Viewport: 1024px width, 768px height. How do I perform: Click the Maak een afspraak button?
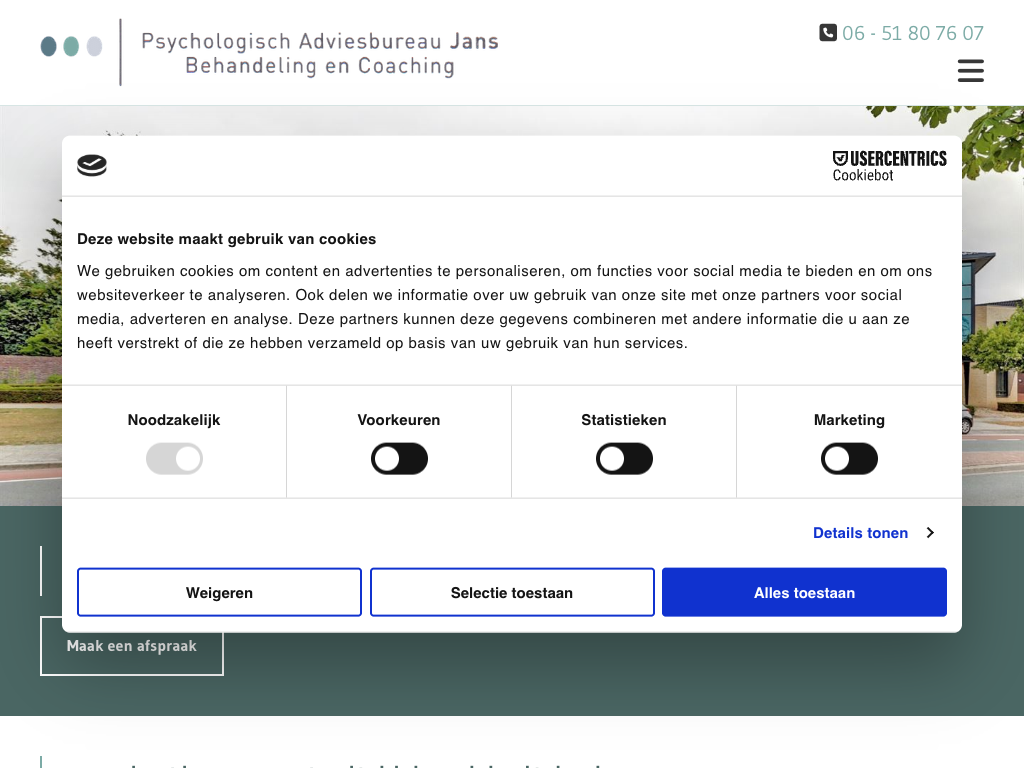(x=132, y=646)
